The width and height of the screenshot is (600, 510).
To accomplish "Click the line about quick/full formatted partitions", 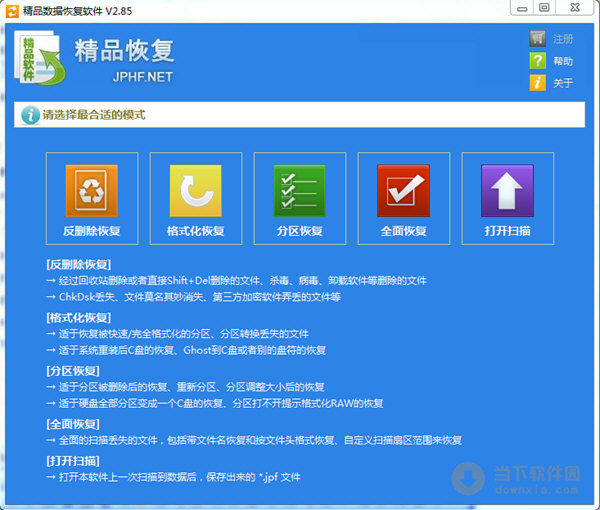I will click(178, 334).
